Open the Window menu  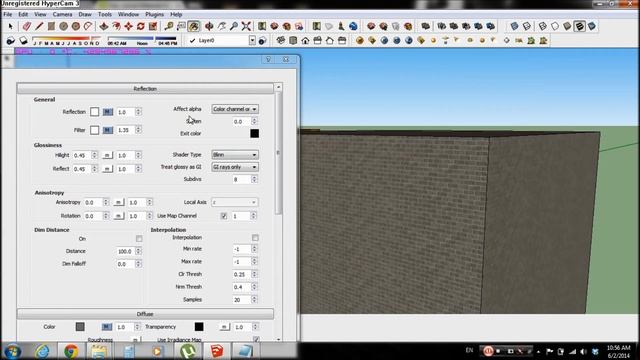(128, 14)
